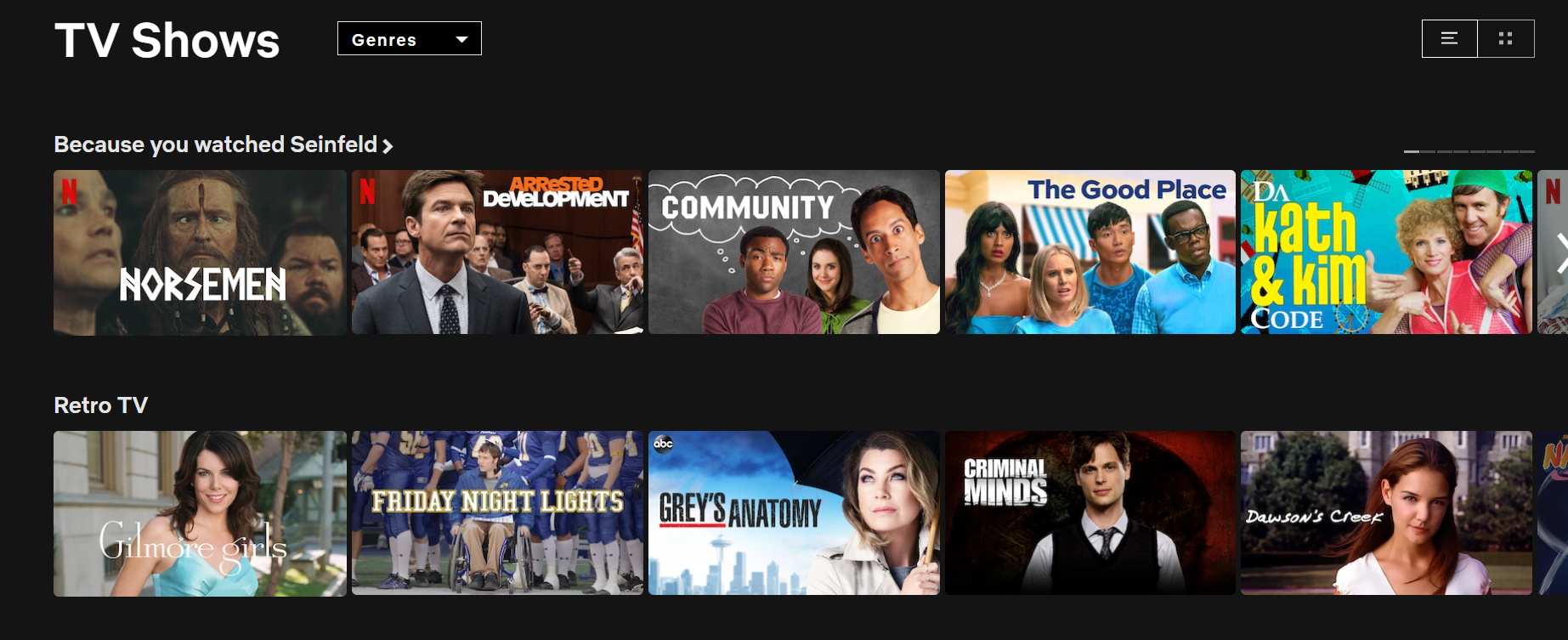
Task: Select Friday Night Lights tile
Action: pyautogui.click(x=497, y=513)
